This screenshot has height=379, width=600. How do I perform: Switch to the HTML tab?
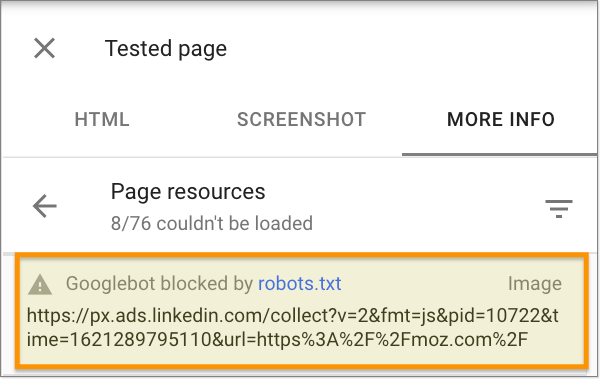coord(102,119)
